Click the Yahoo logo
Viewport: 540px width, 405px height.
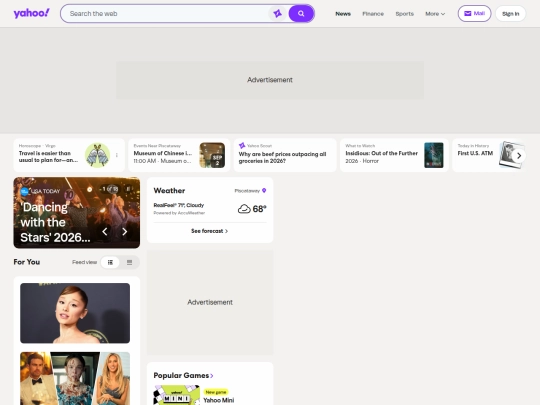[x=31, y=13]
